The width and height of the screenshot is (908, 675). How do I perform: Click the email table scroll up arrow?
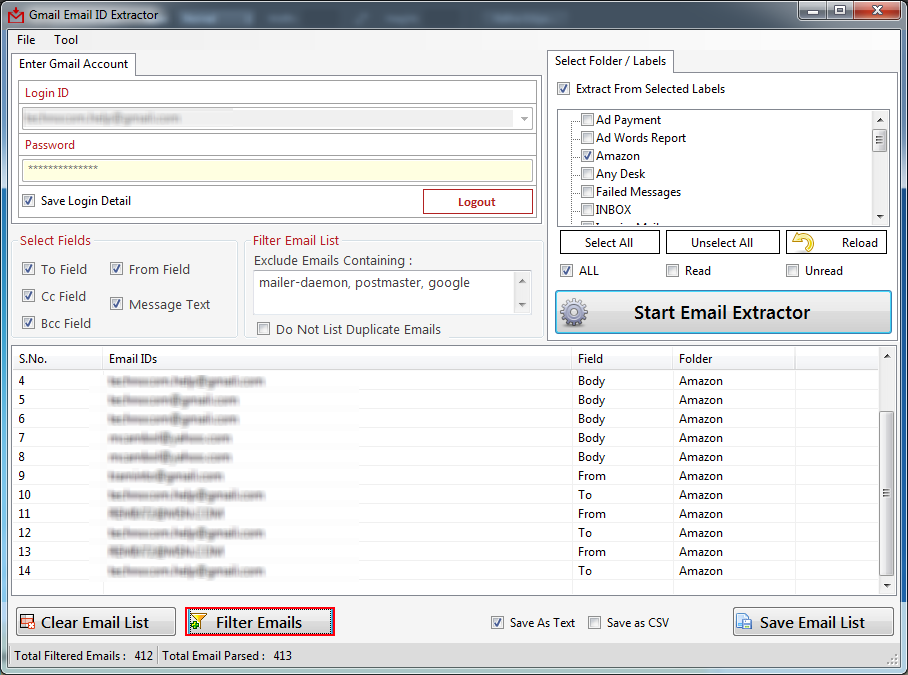click(887, 356)
